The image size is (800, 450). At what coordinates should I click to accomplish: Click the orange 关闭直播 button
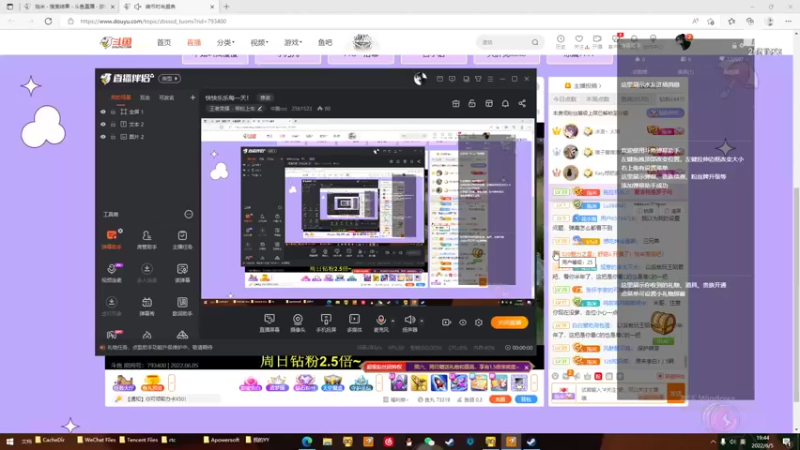click(510, 322)
